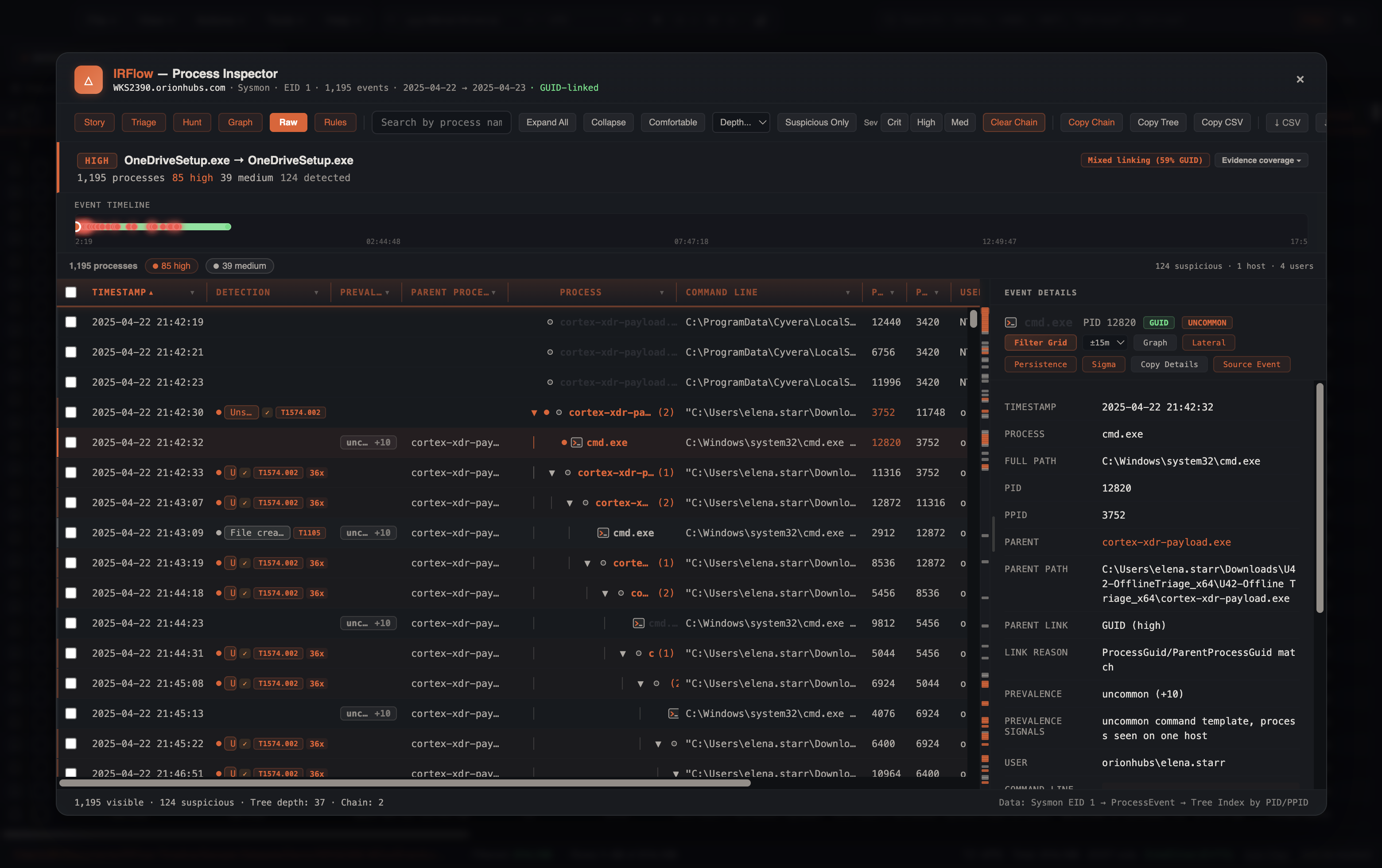
Task: Click the T1105 tag in 21:43:09 row
Action: pos(310,532)
